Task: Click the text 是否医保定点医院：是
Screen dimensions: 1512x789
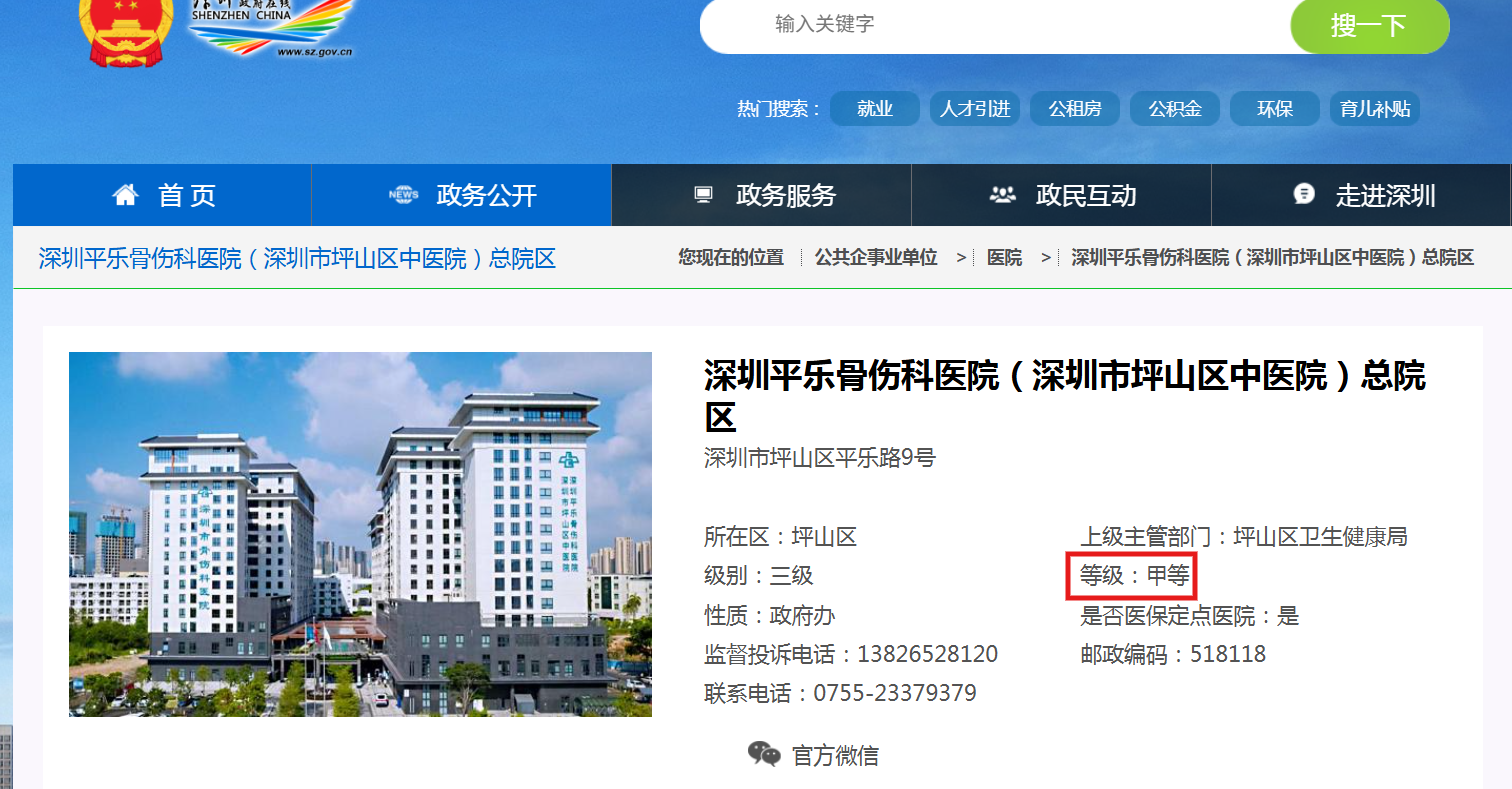Action: click(x=1190, y=615)
